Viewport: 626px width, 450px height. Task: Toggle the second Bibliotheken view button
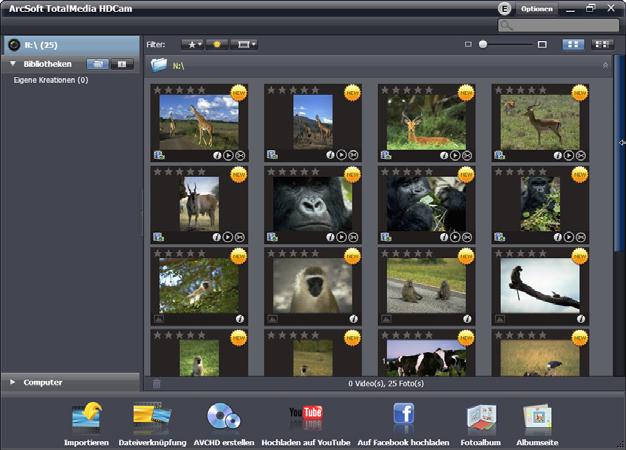(x=122, y=64)
